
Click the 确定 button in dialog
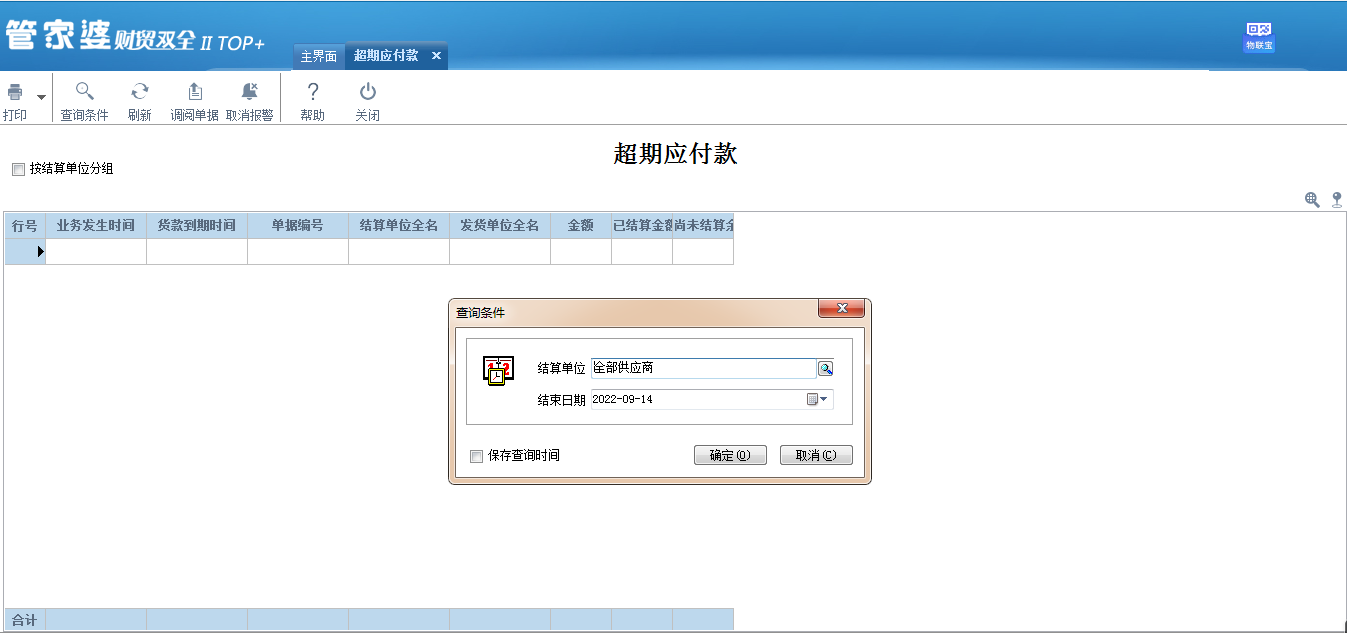click(730, 456)
